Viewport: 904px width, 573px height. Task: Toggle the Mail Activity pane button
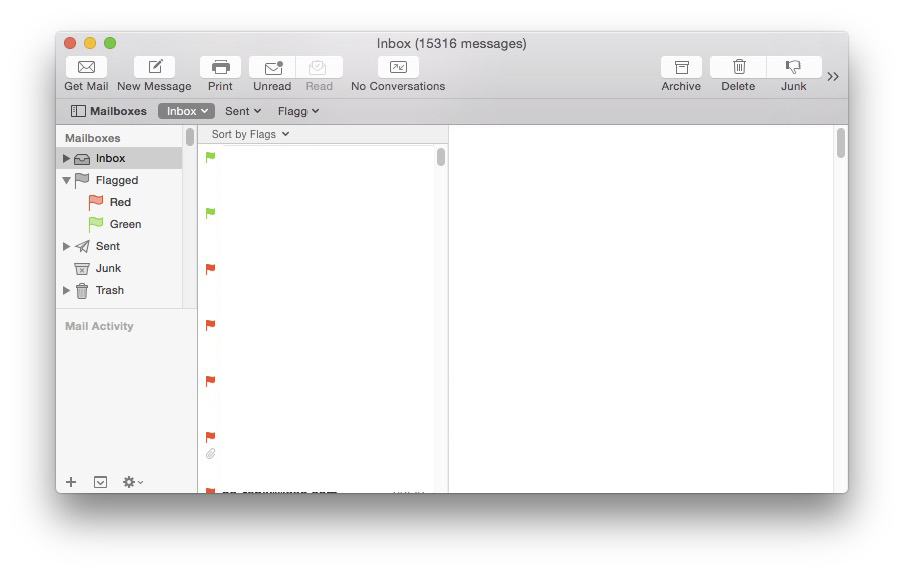pos(100,482)
